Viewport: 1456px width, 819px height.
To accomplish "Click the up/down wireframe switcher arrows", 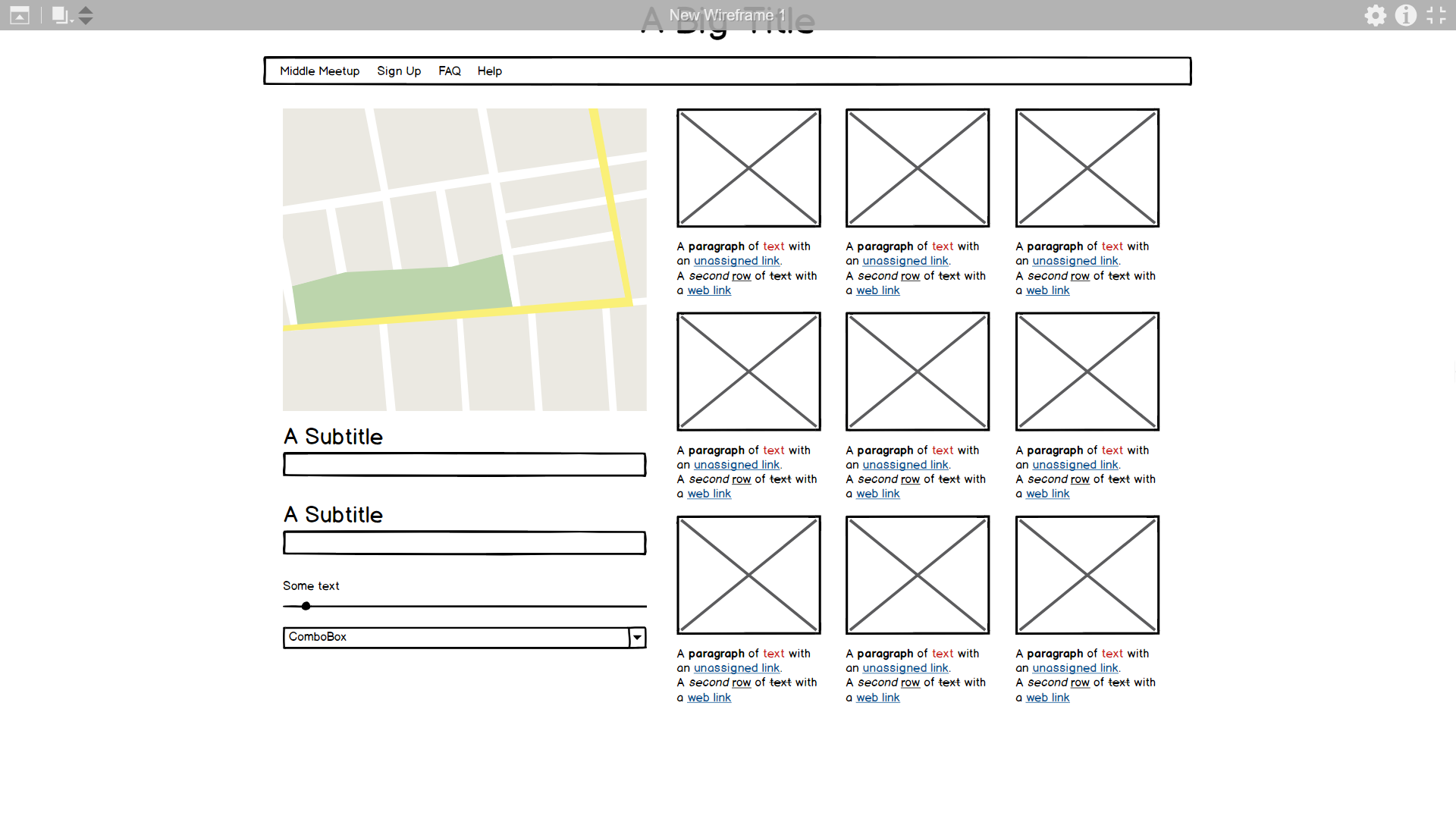I will tap(86, 15).
